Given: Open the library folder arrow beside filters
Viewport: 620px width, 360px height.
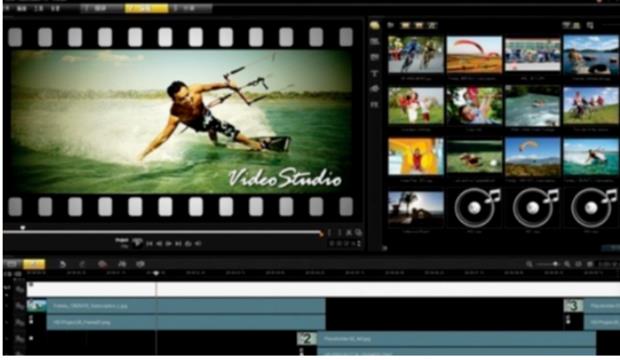Looking at the screenshot, I should pyautogui.click(x=391, y=25).
